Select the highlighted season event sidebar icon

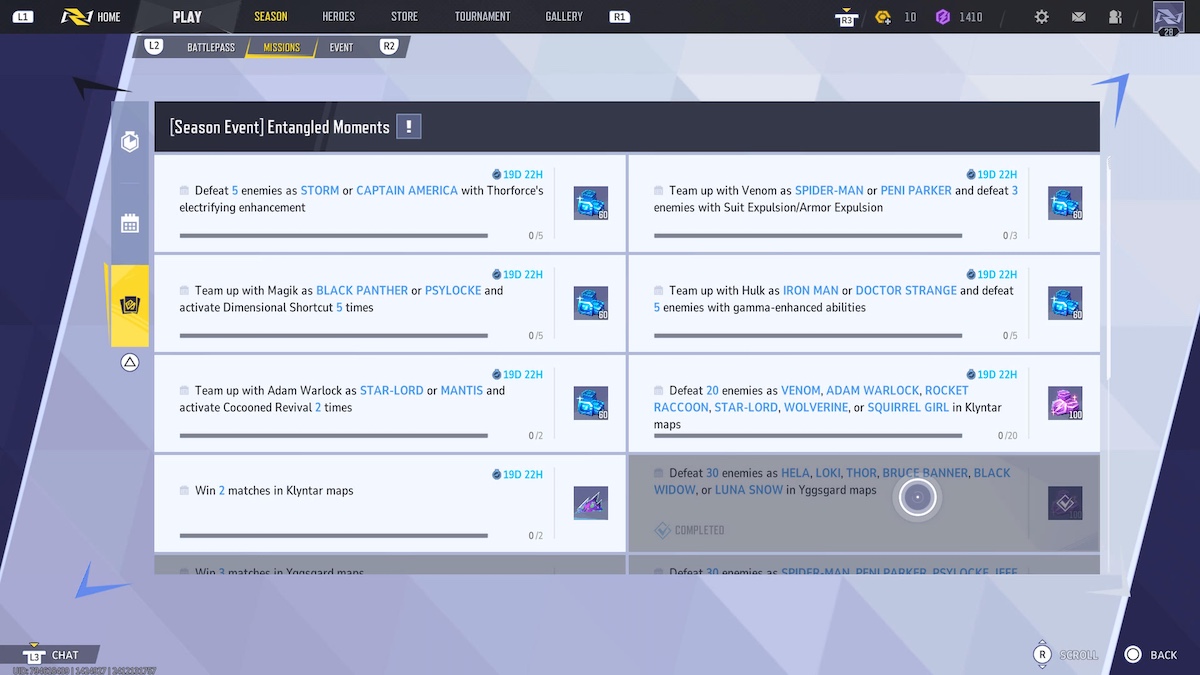point(130,305)
